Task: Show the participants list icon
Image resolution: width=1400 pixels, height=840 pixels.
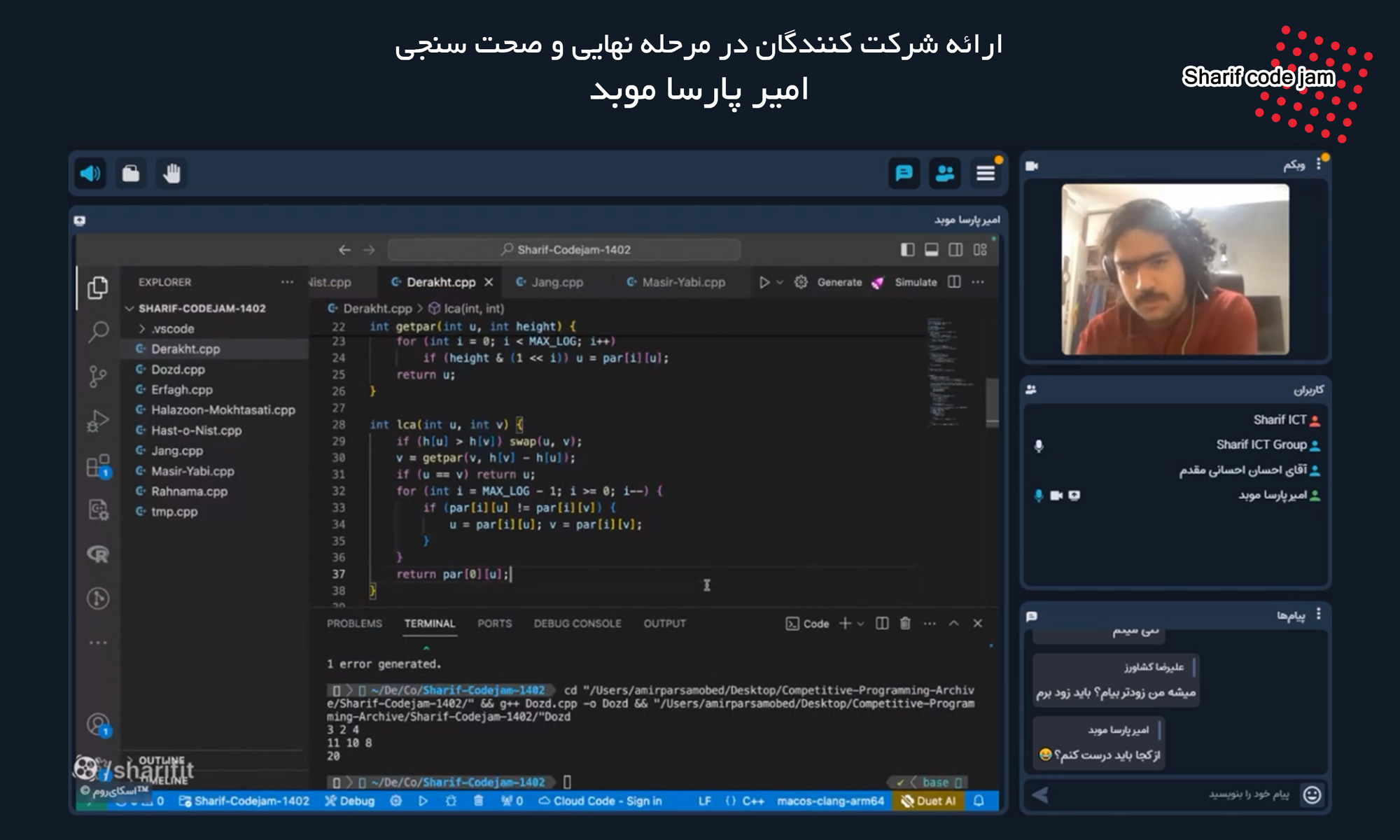Action: 944,173
